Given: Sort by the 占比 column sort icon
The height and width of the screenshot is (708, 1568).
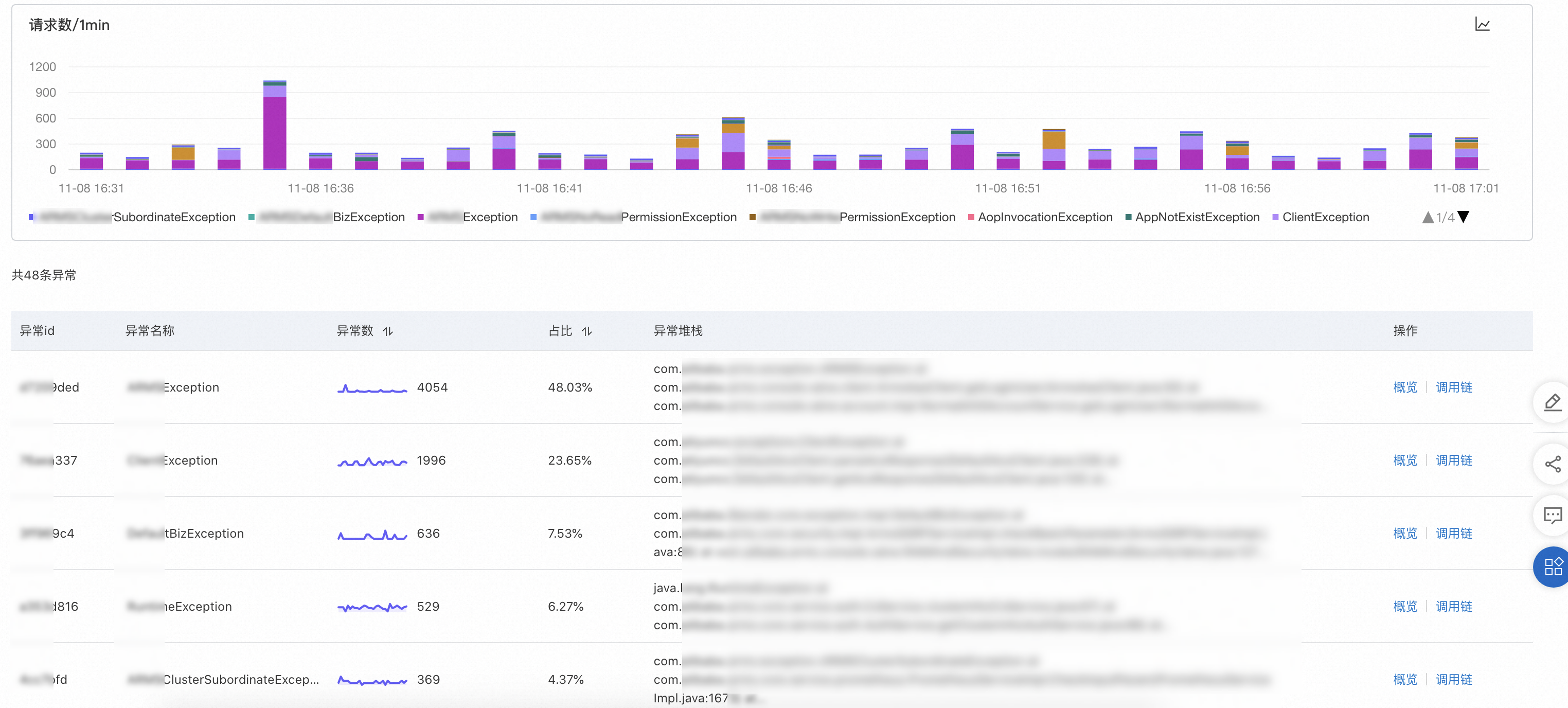Looking at the screenshot, I should pyautogui.click(x=587, y=331).
